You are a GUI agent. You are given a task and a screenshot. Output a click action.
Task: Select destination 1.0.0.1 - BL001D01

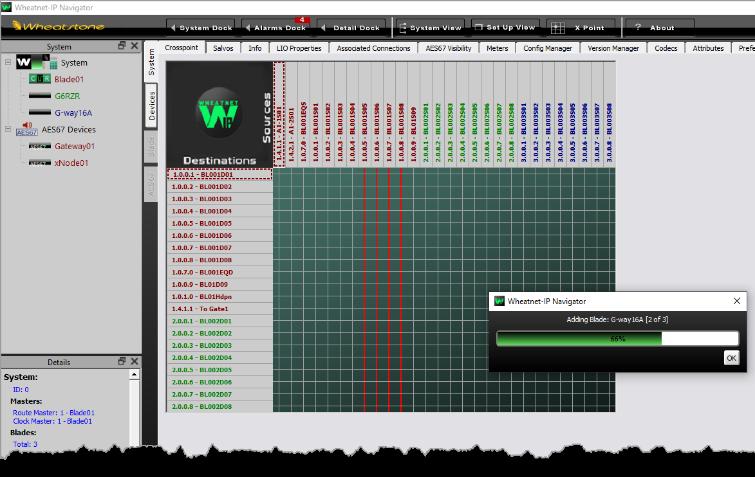[220, 174]
